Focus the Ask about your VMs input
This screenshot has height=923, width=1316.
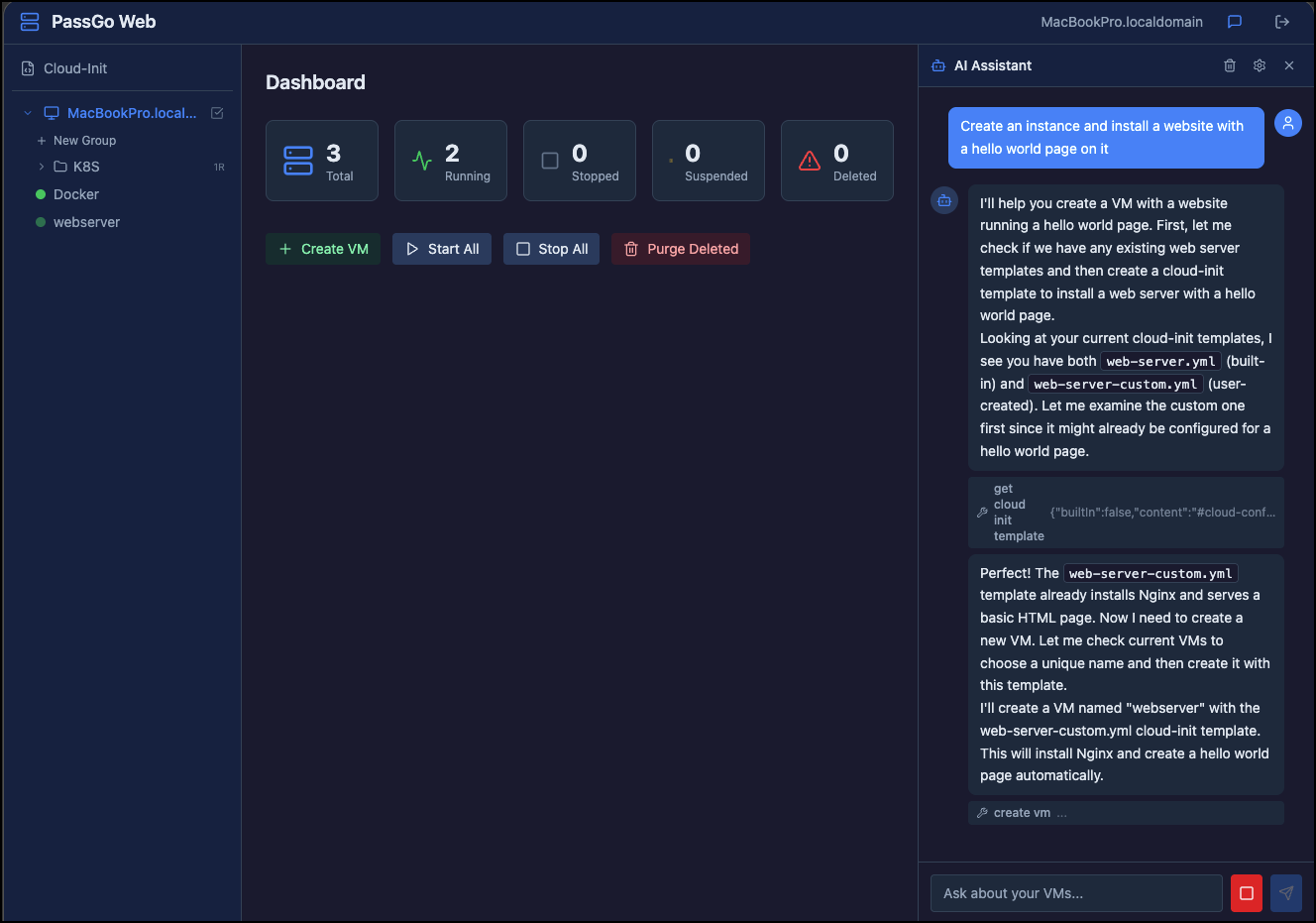(x=1075, y=893)
